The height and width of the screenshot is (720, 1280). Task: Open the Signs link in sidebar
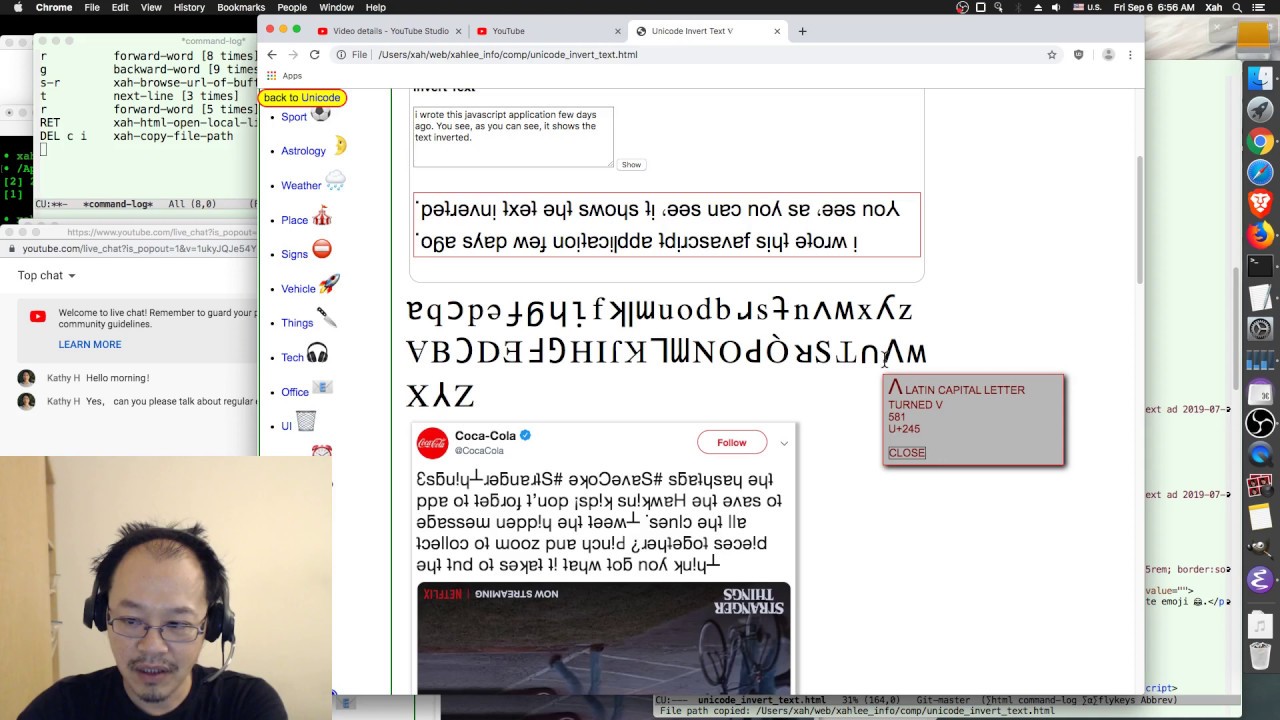(294, 254)
